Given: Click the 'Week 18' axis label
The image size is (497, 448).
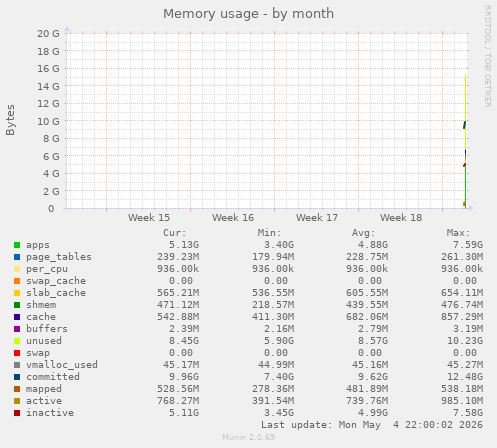Looking at the screenshot, I should pos(401,218).
